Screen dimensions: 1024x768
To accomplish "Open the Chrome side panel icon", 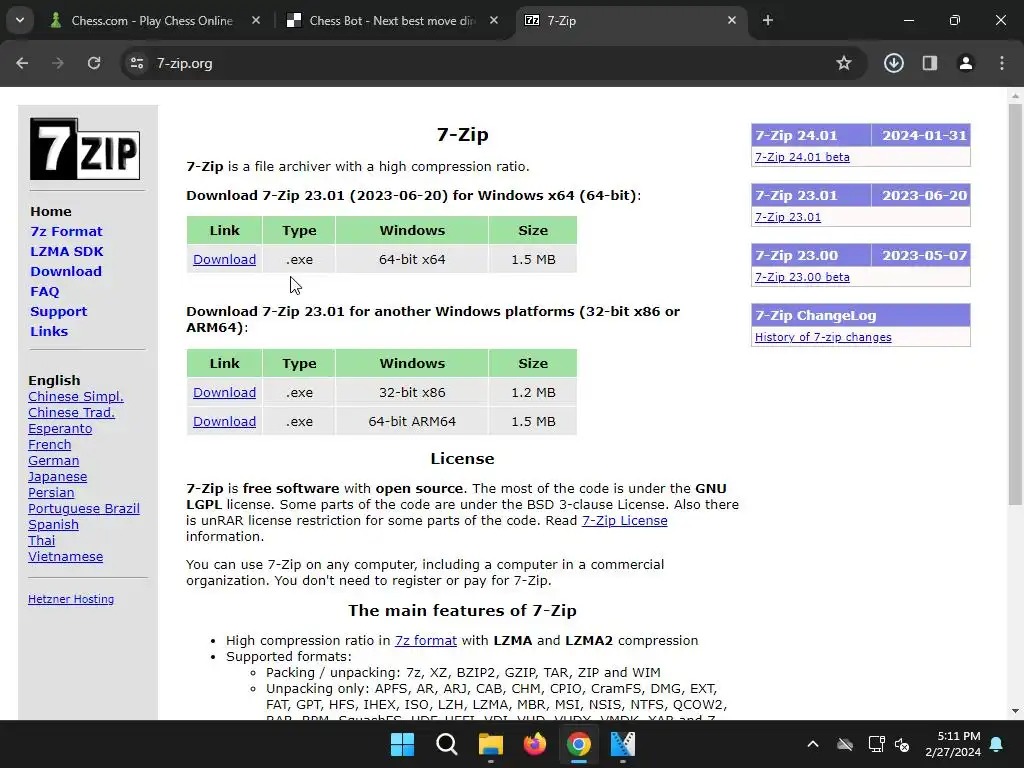I will (929, 63).
